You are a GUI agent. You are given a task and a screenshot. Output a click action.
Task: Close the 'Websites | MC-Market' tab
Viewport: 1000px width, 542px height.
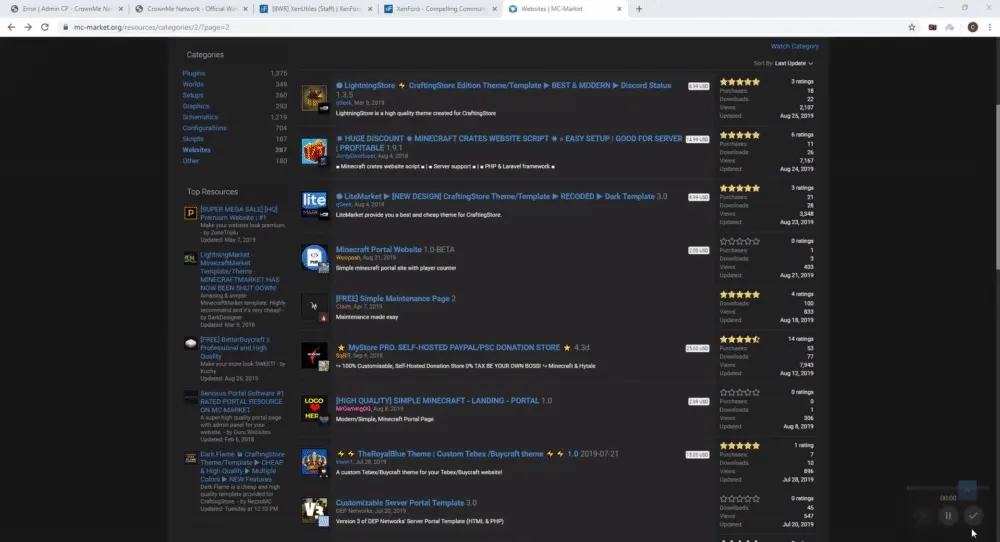pyautogui.click(x=619, y=9)
